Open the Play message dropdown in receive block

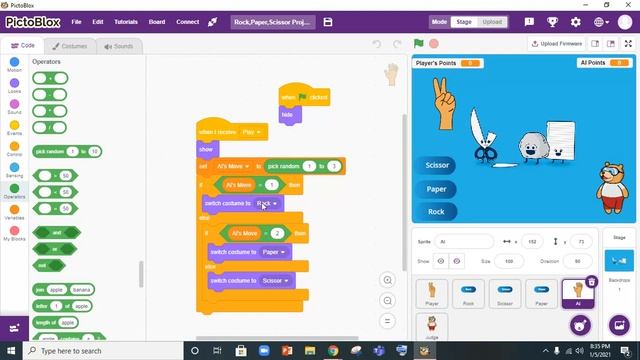pos(251,132)
